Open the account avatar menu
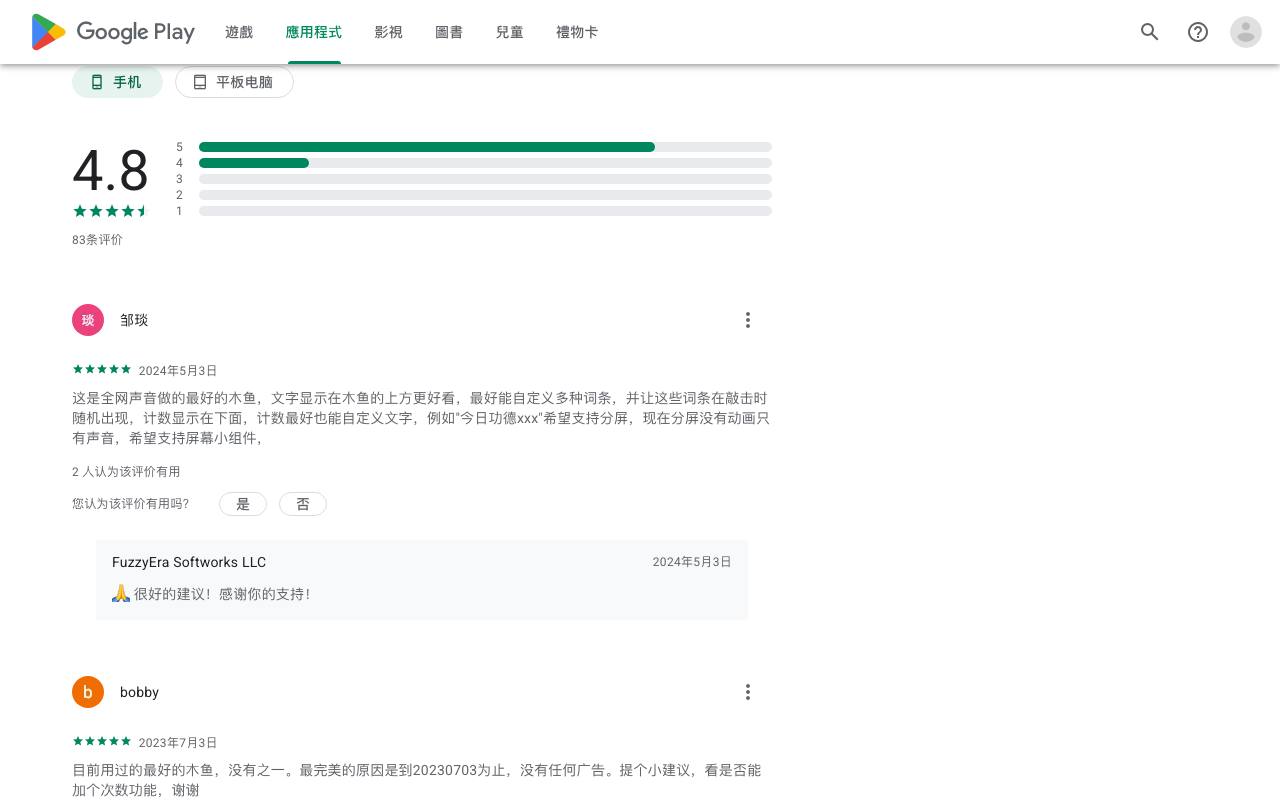This screenshot has height=800, width=1280. 1246,32
